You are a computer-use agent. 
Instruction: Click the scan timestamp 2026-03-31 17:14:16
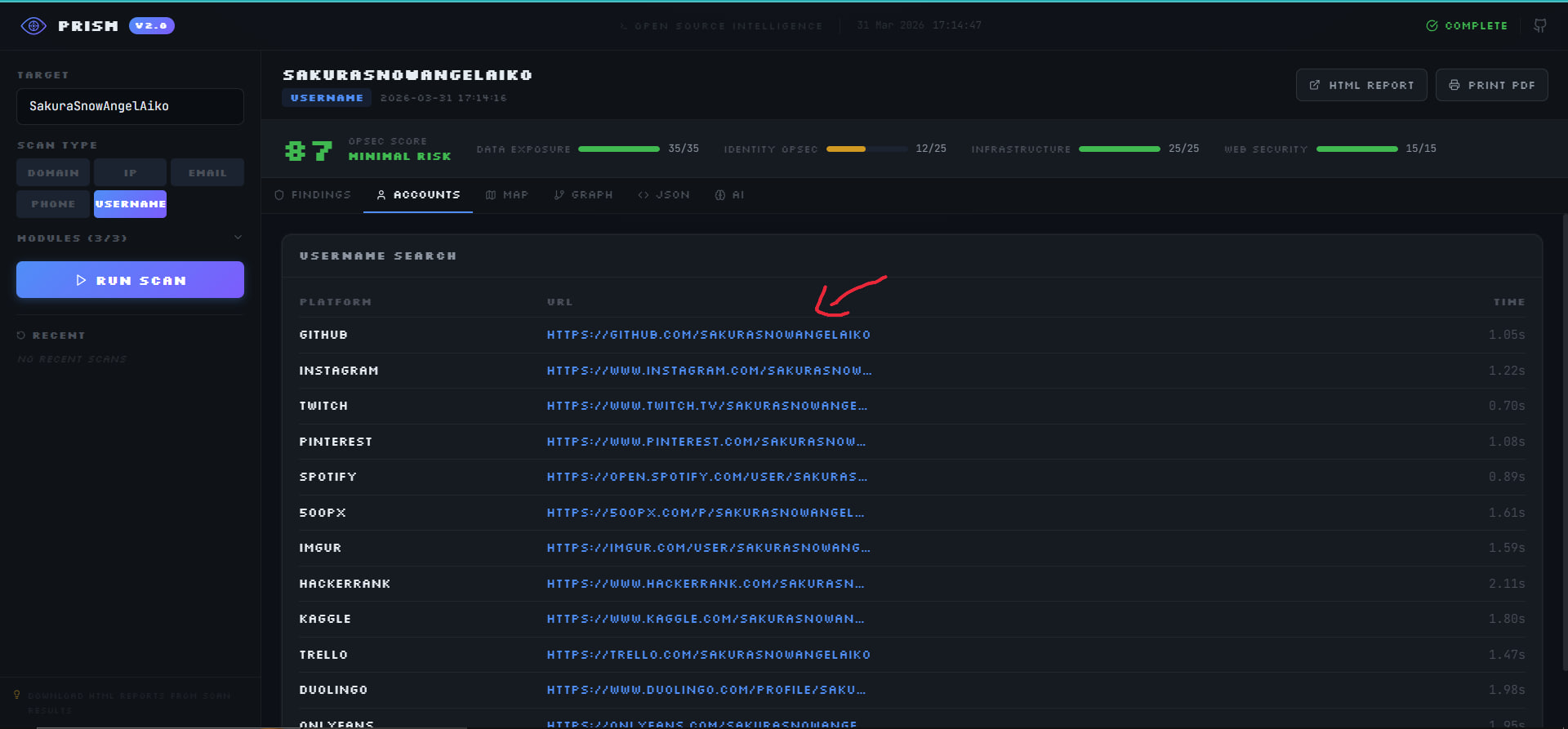coord(443,98)
